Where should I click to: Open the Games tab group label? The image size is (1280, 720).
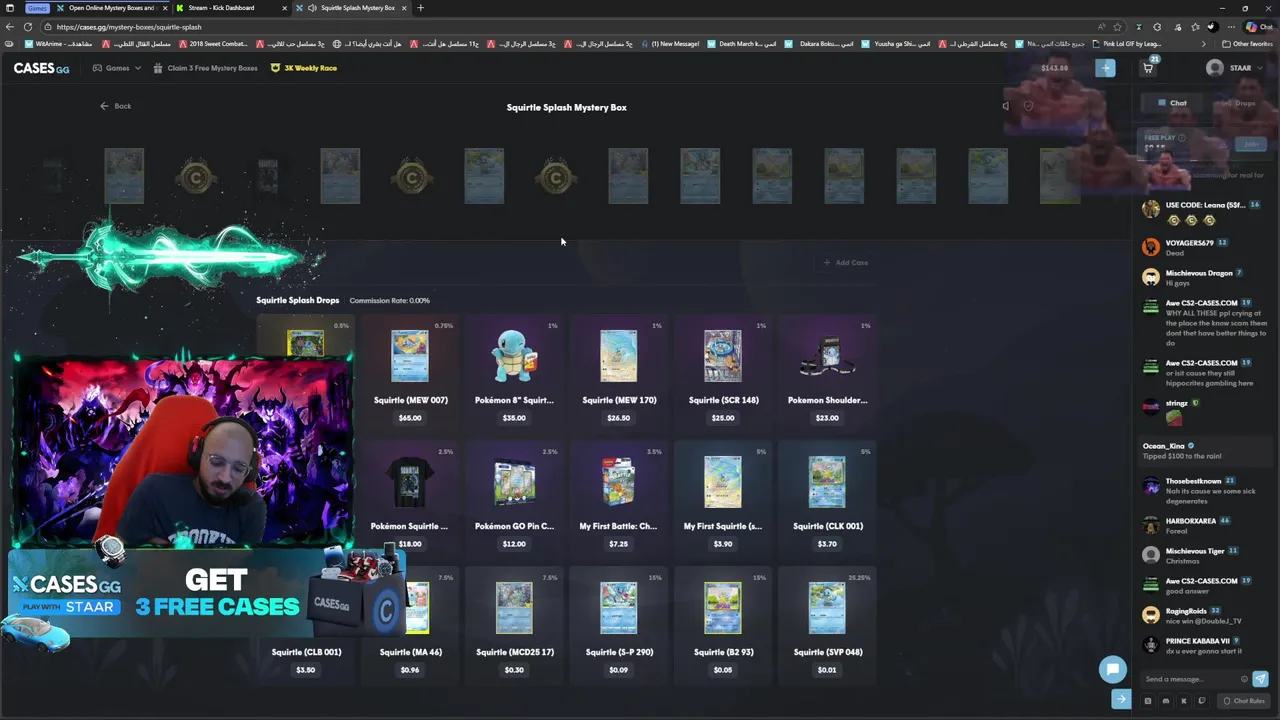tap(37, 8)
